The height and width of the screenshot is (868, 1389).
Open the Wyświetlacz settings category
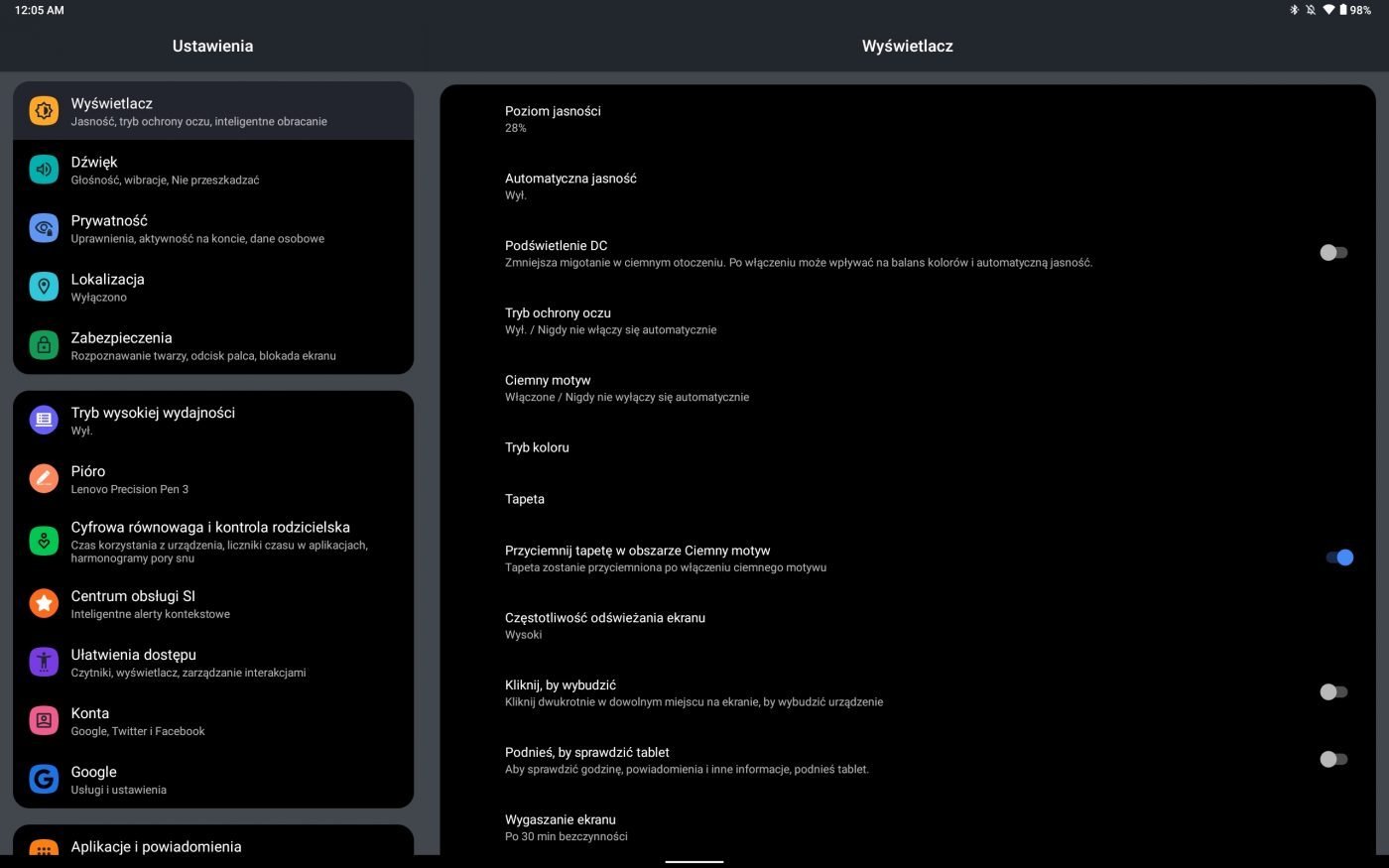(x=213, y=111)
